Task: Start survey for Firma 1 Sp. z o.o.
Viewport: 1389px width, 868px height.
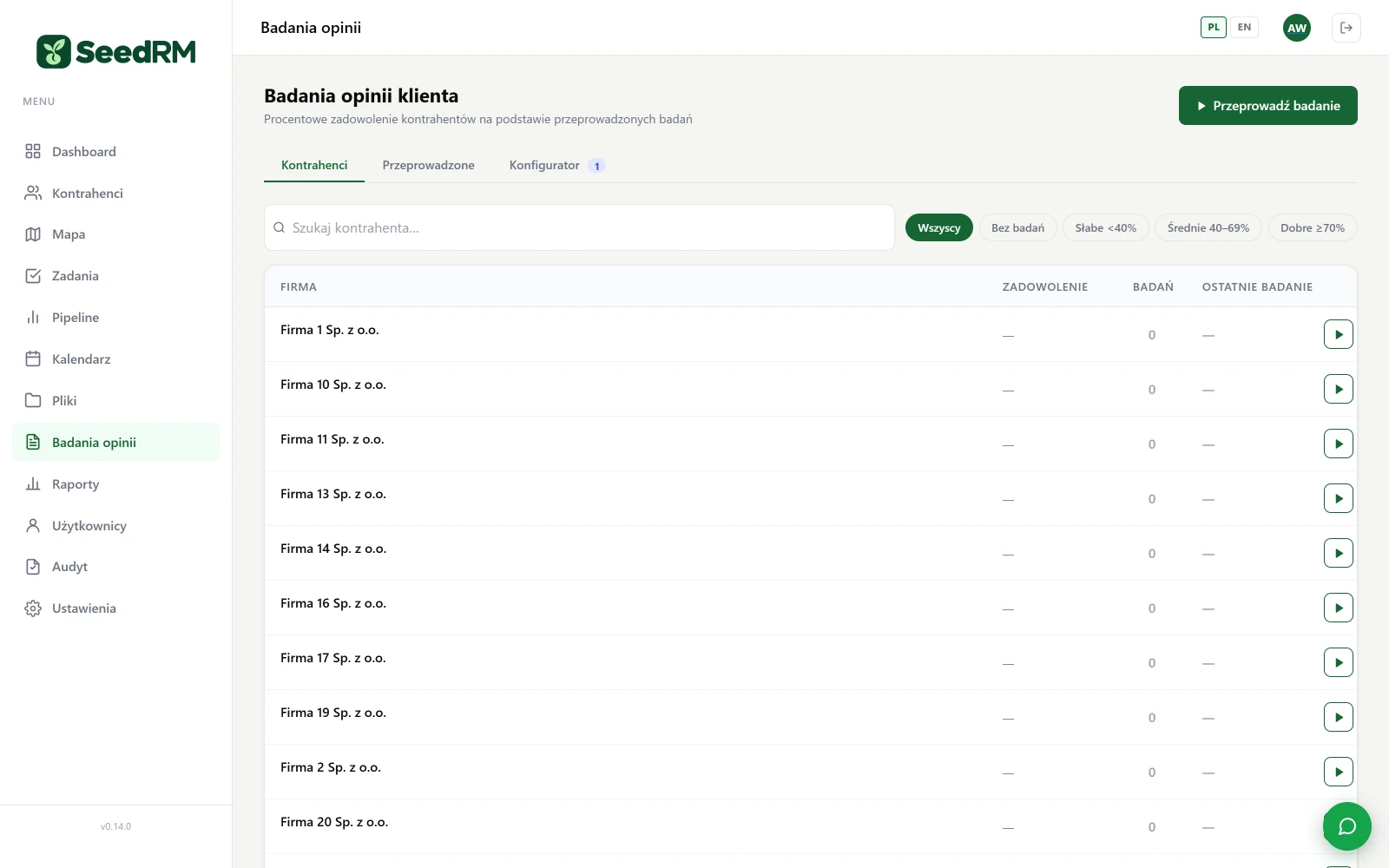Action: tap(1339, 334)
